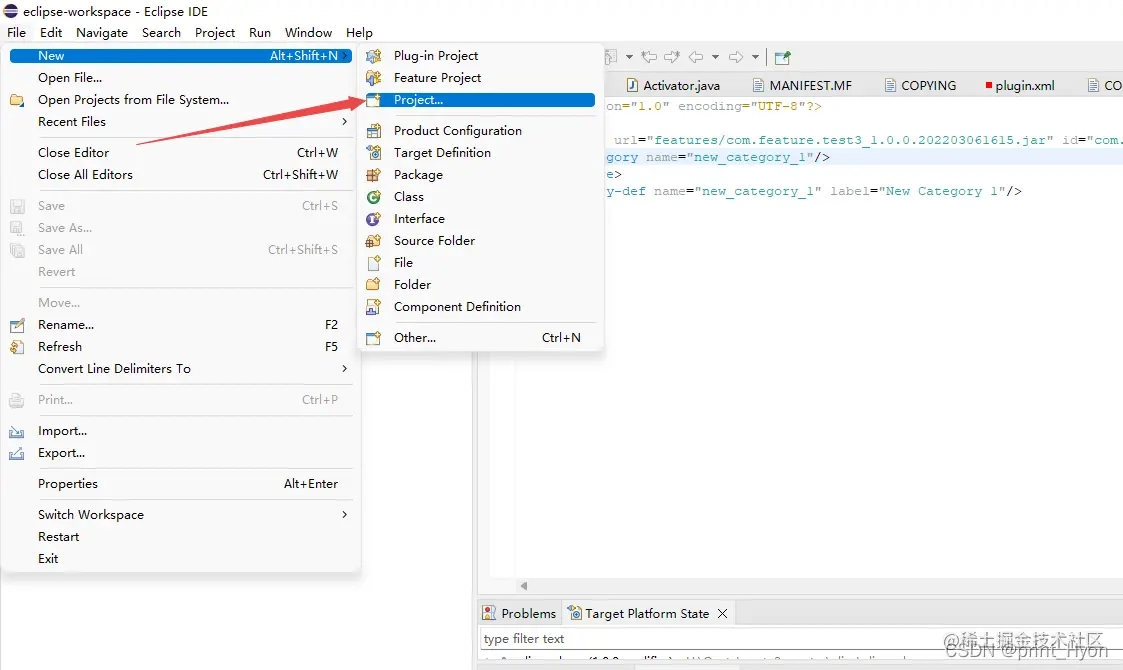
Task: Click the Problems view icon
Action: pyautogui.click(x=489, y=613)
